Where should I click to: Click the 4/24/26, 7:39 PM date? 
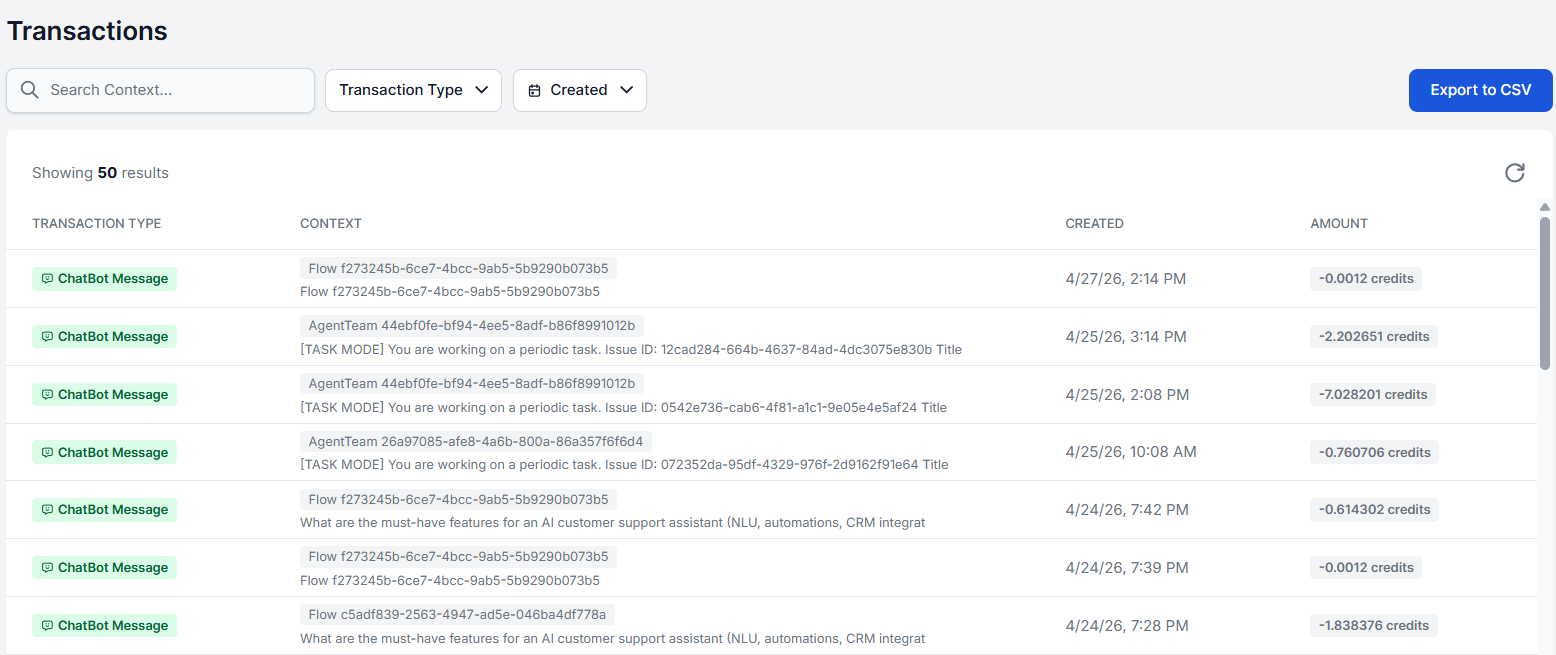point(1127,568)
